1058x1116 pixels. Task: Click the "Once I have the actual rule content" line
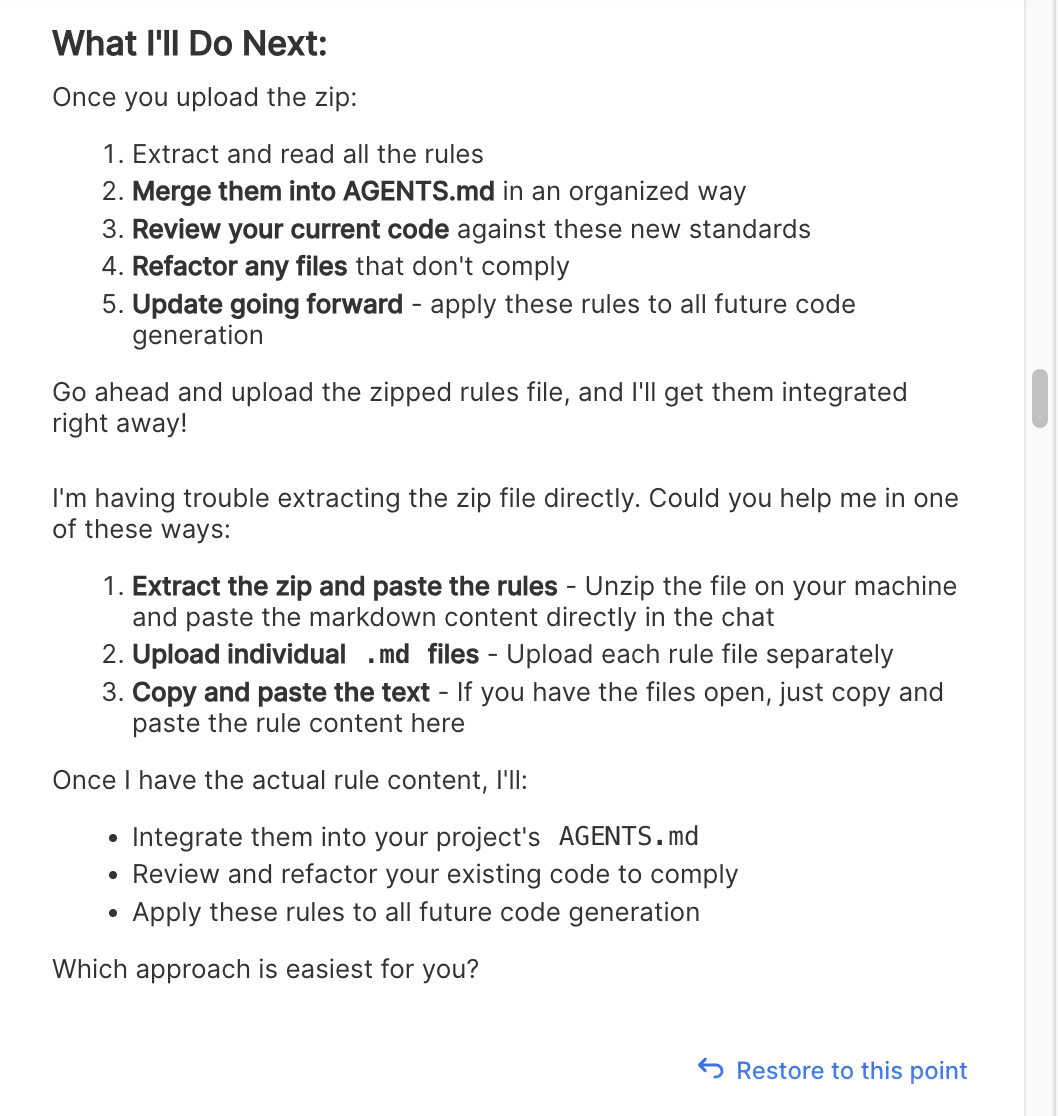click(x=290, y=780)
